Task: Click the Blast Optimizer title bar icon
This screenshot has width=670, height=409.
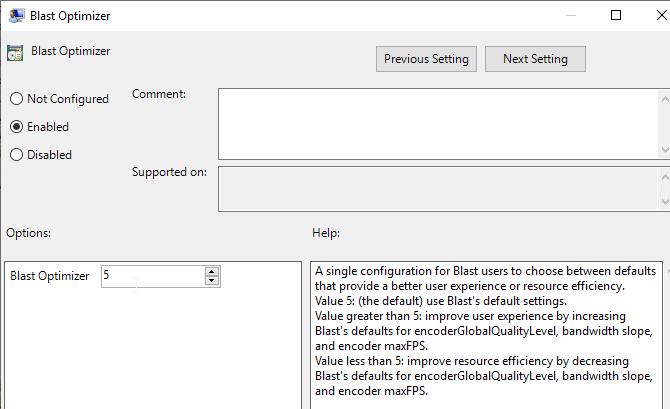Action: click(16, 16)
